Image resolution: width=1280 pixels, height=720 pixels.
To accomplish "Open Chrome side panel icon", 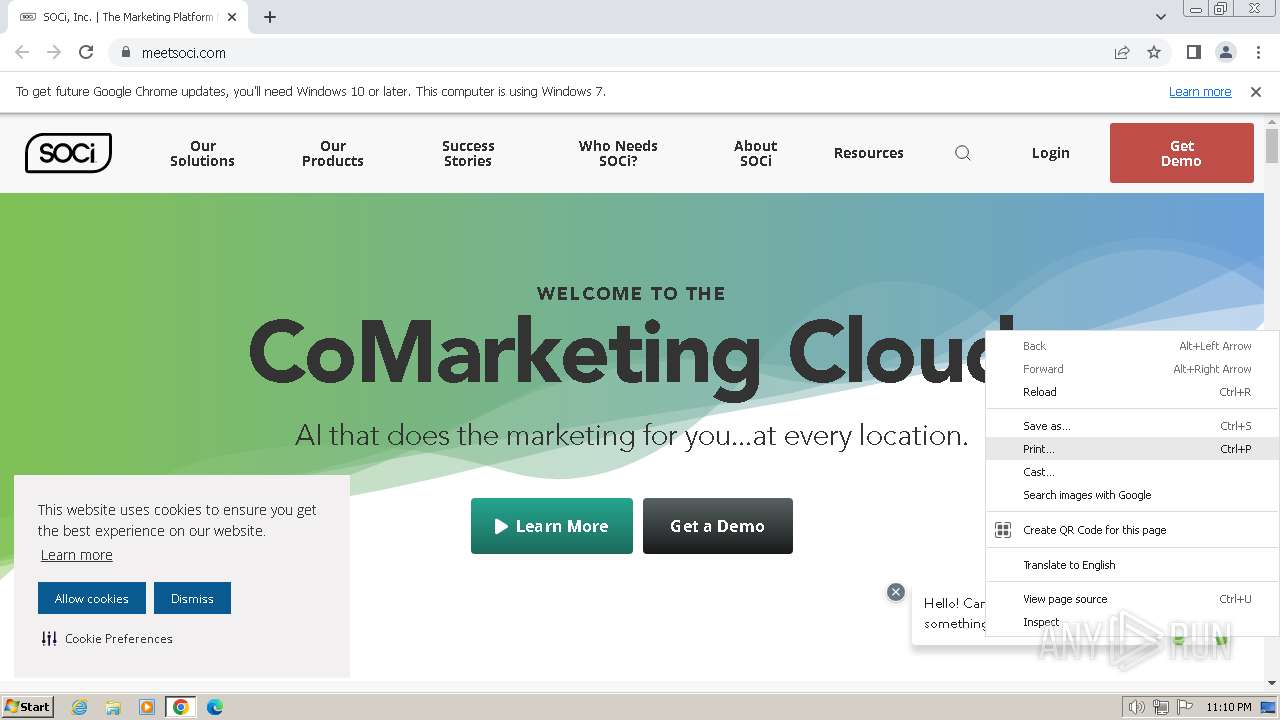I will click(x=1193, y=52).
